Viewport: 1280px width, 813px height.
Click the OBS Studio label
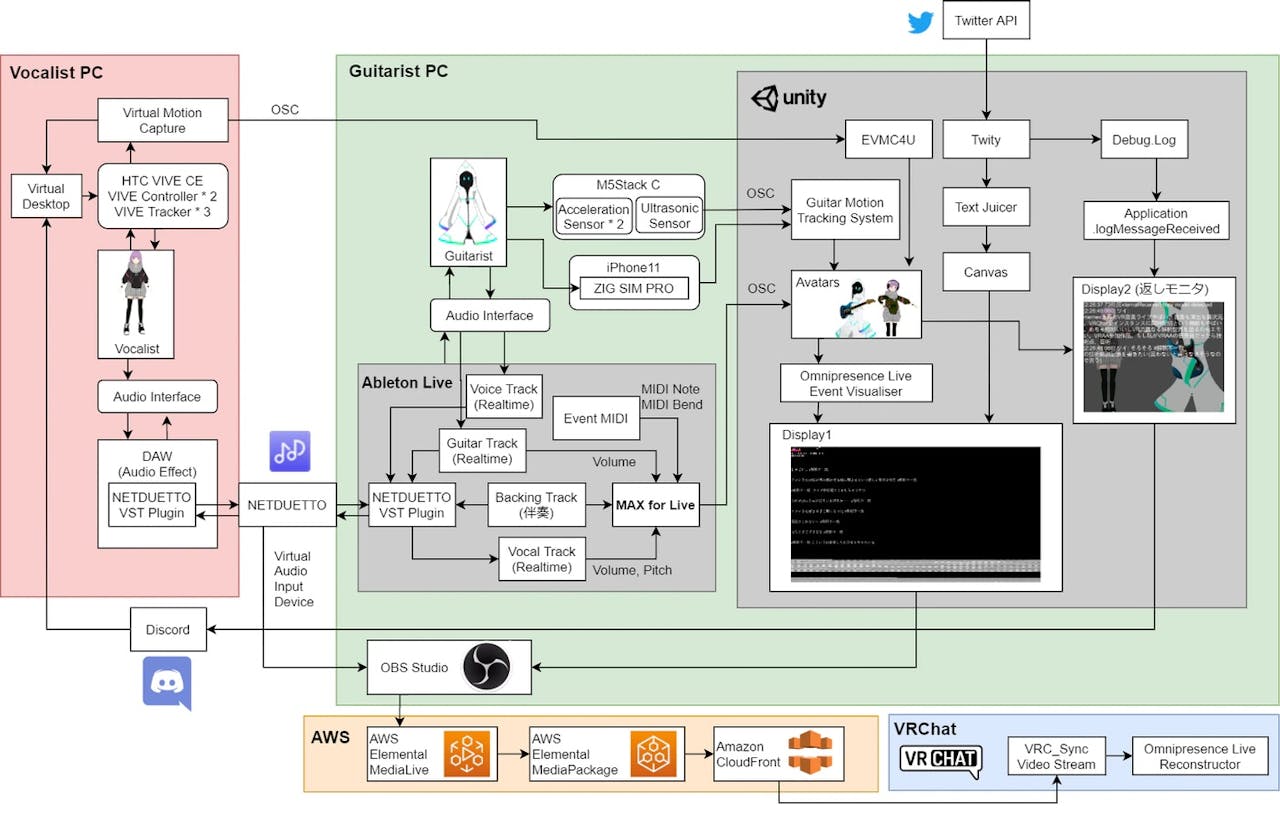414,667
